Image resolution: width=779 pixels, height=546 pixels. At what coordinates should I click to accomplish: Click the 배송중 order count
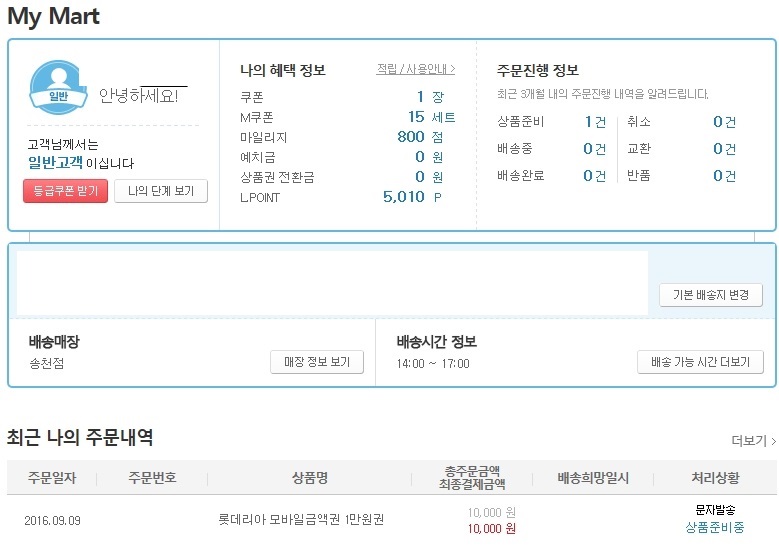594,149
